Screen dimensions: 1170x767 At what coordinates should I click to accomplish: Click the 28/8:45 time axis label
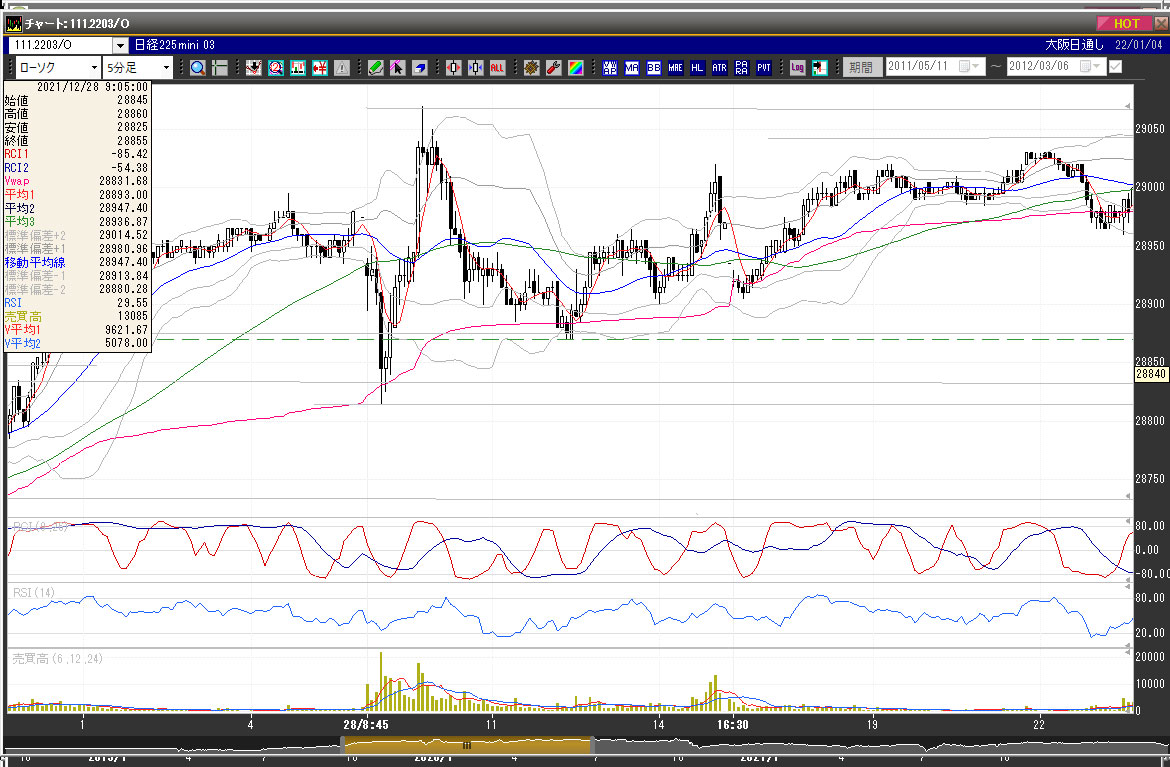click(x=366, y=724)
